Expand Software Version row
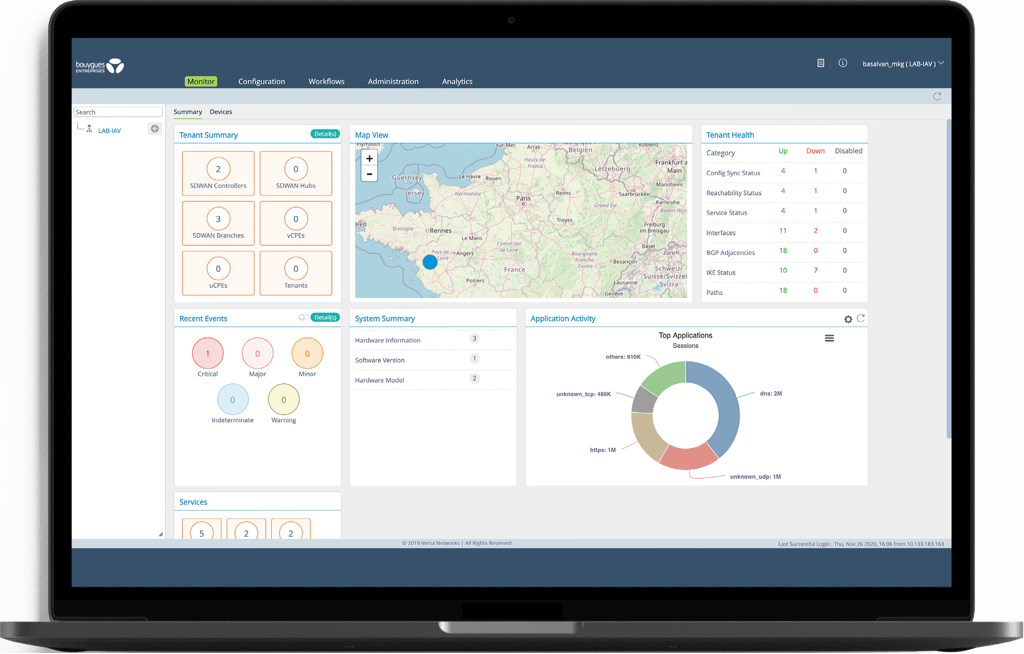The width and height of the screenshot is (1024, 654). point(433,360)
